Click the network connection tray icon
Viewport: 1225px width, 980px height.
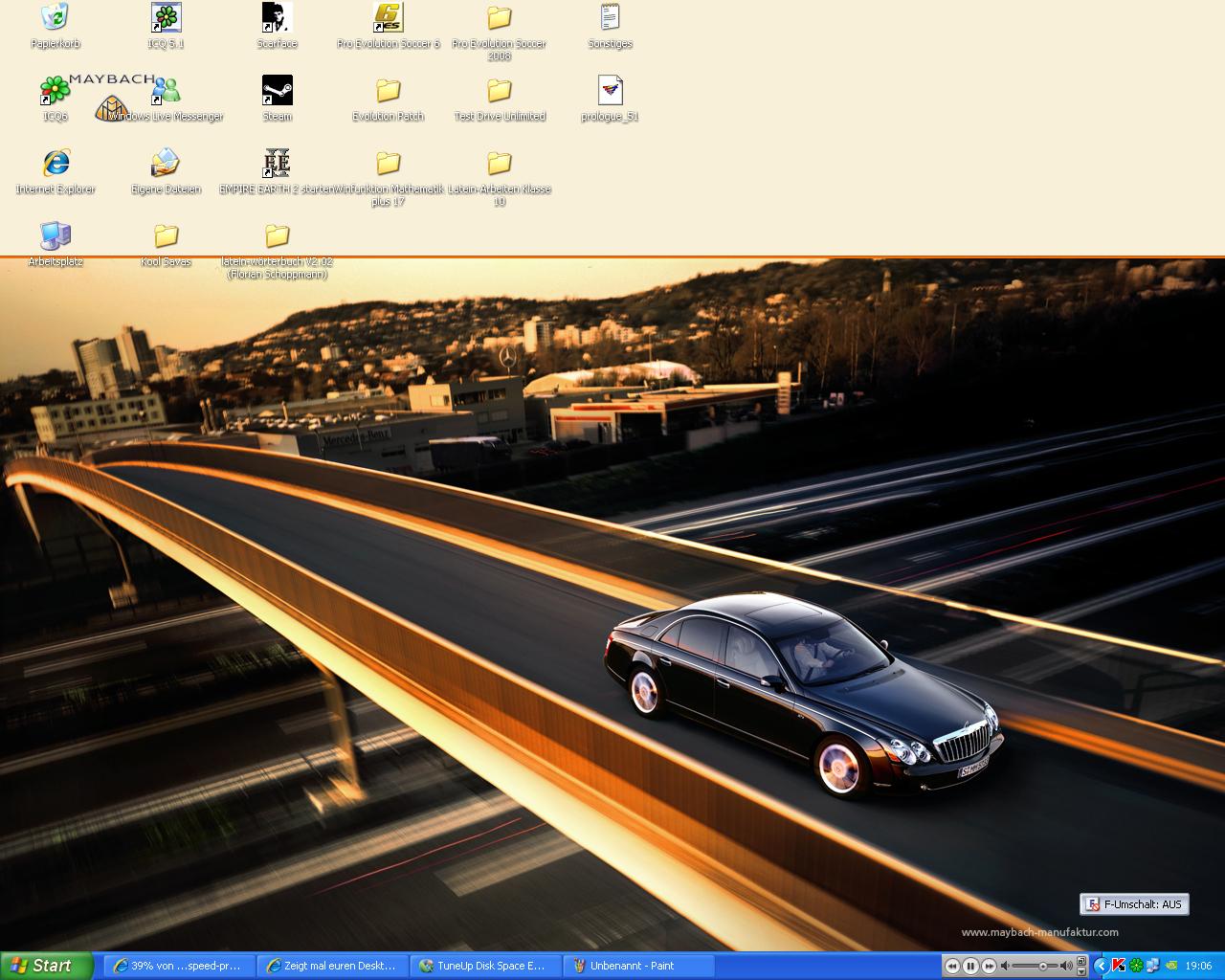[x=1152, y=966]
